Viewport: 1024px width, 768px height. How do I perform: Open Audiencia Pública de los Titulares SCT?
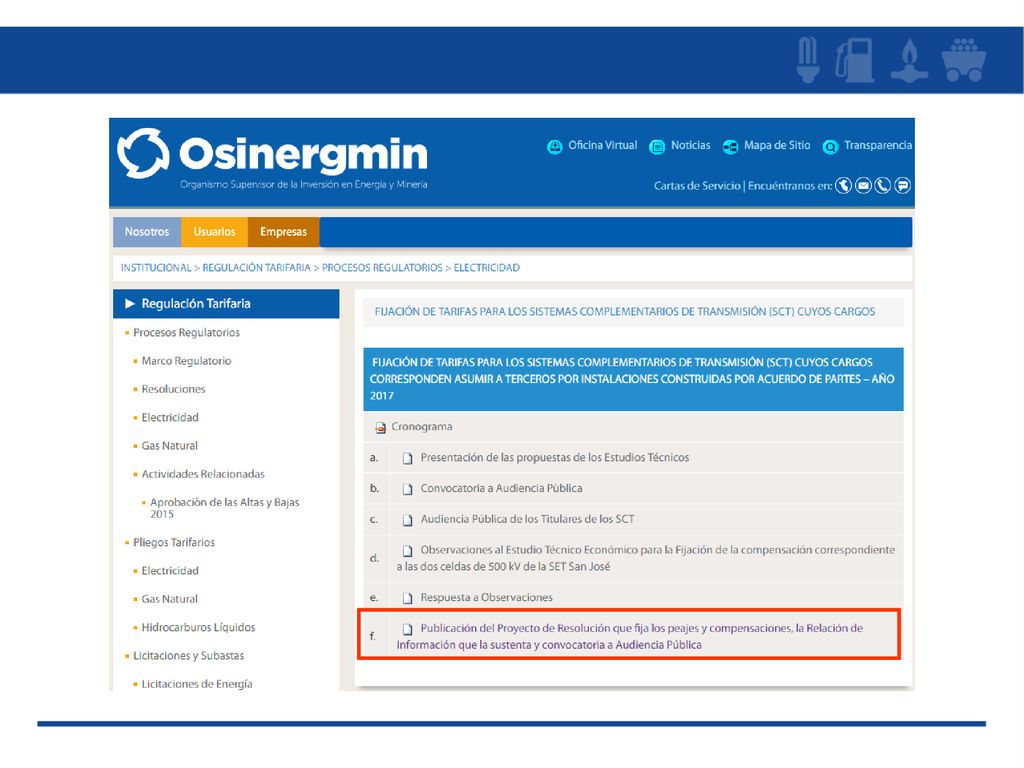[x=527, y=519]
